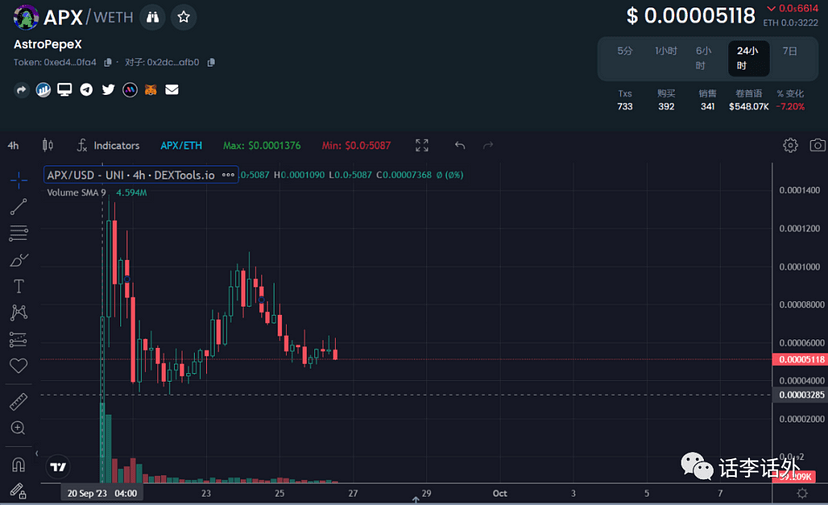The height and width of the screenshot is (505, 828).
Task: Toggle magnet snap mode
Action: [x=18, y=465]
